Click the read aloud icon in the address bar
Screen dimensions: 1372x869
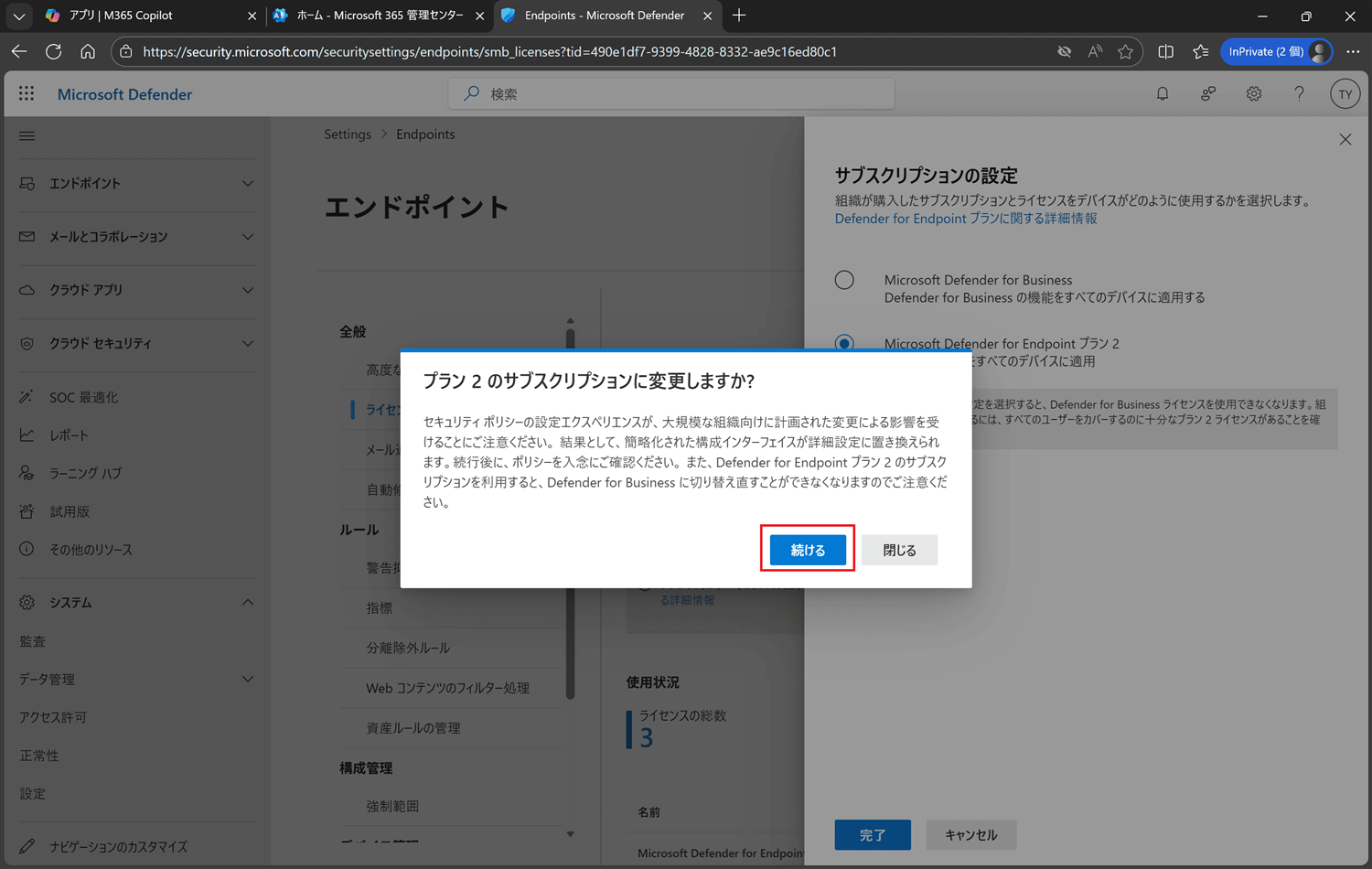click(x=1095, y=51)
